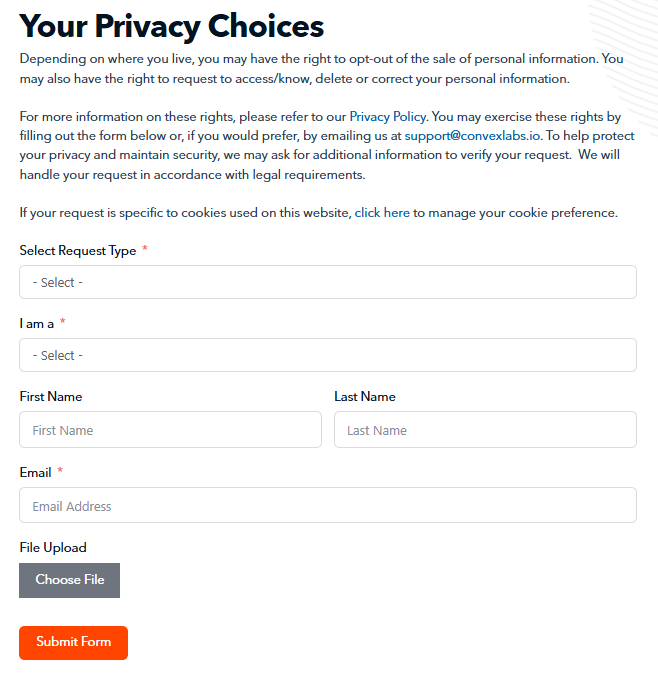Viewport: 658px width, 691px height.
Task: Focus the Last Name text box
Action: click(484, 430)
